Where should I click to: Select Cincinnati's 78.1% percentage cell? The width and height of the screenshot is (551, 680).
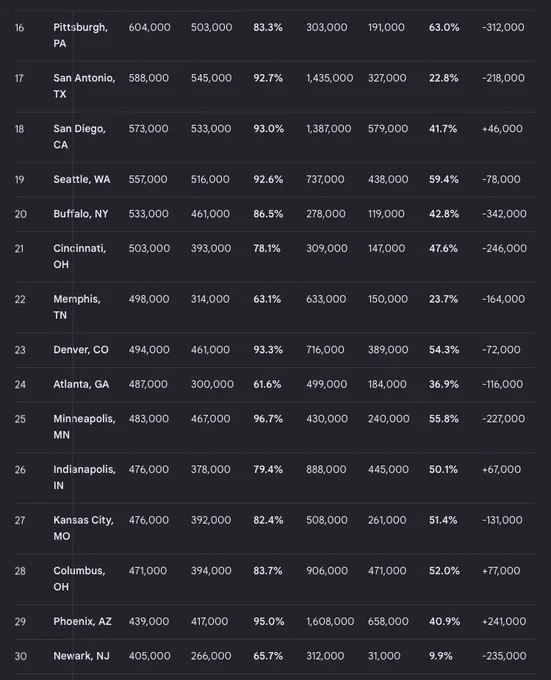(267, 248)
